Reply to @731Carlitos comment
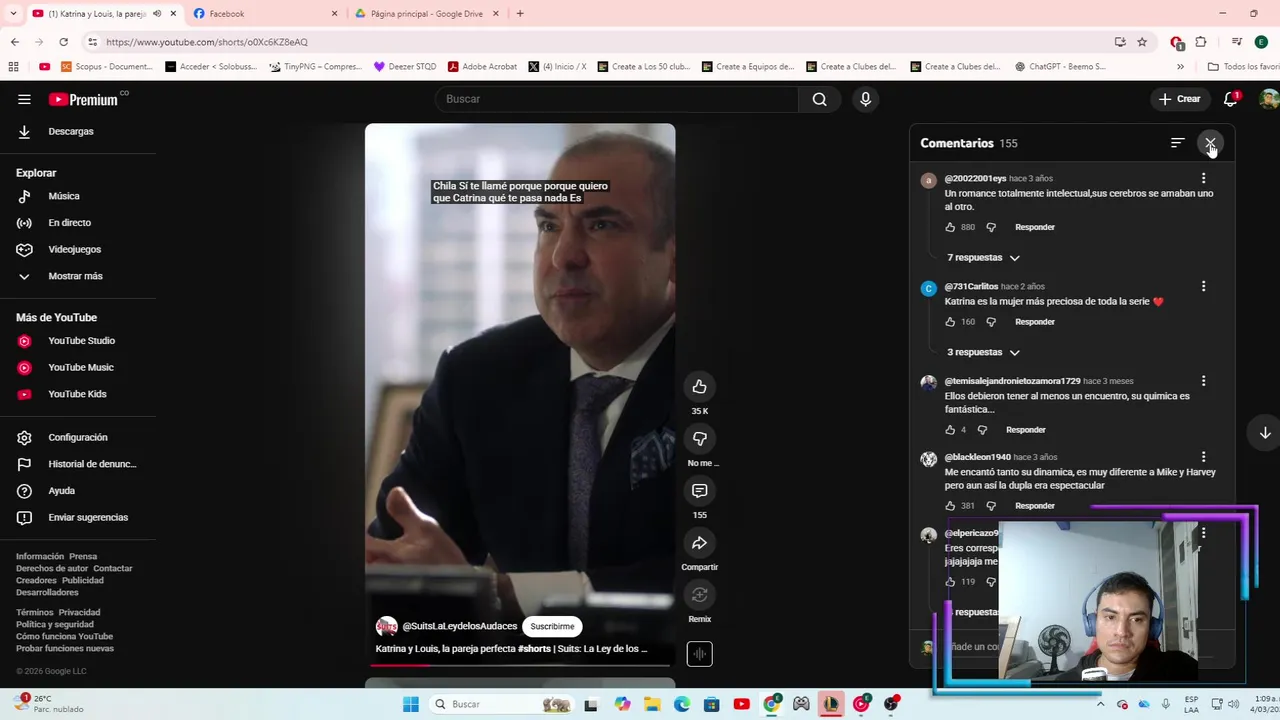Image resolution: width=1280 pixels, height=720 pixels. 1035,322
